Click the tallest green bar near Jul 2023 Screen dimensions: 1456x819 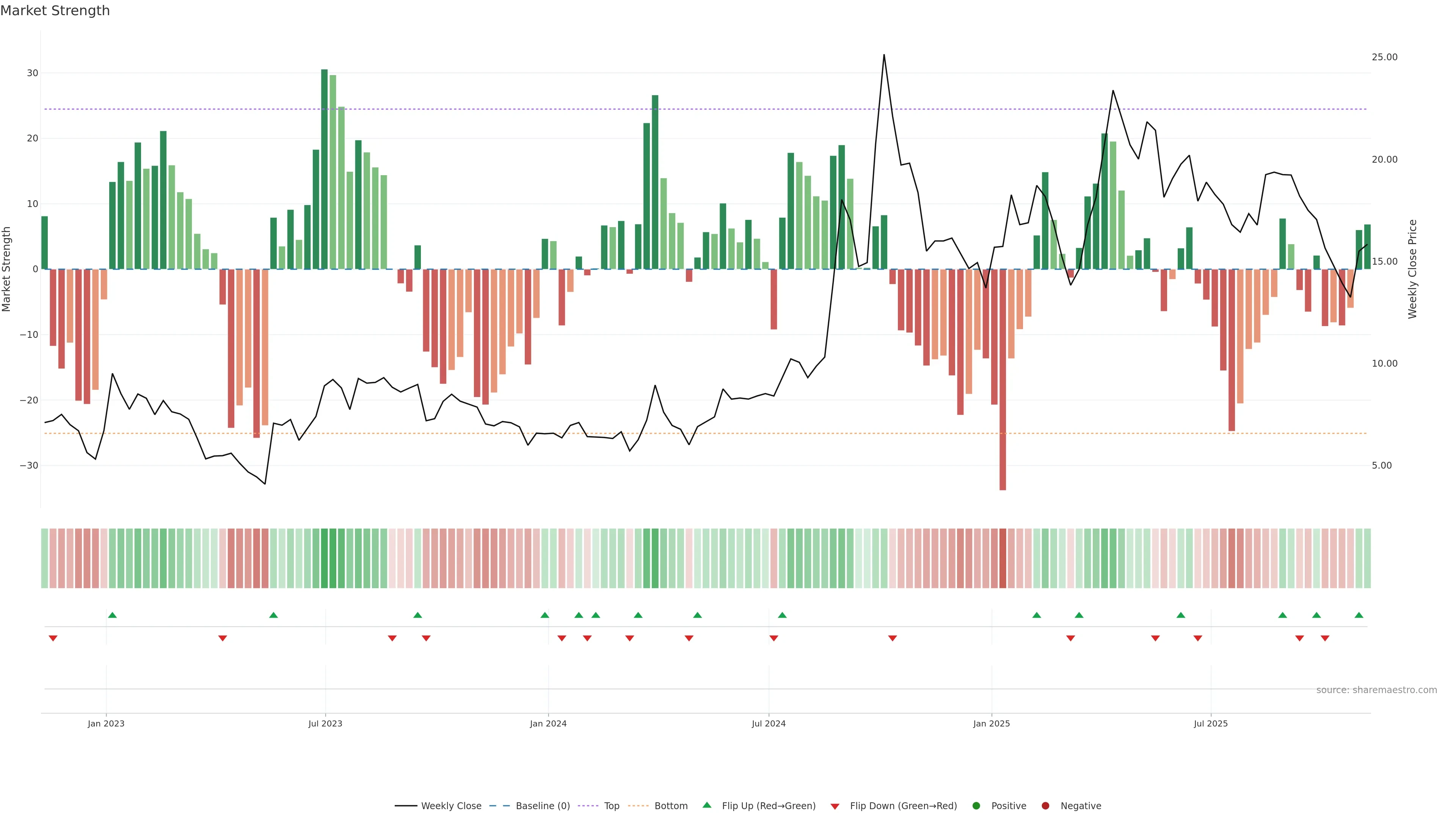coord(325,169)
